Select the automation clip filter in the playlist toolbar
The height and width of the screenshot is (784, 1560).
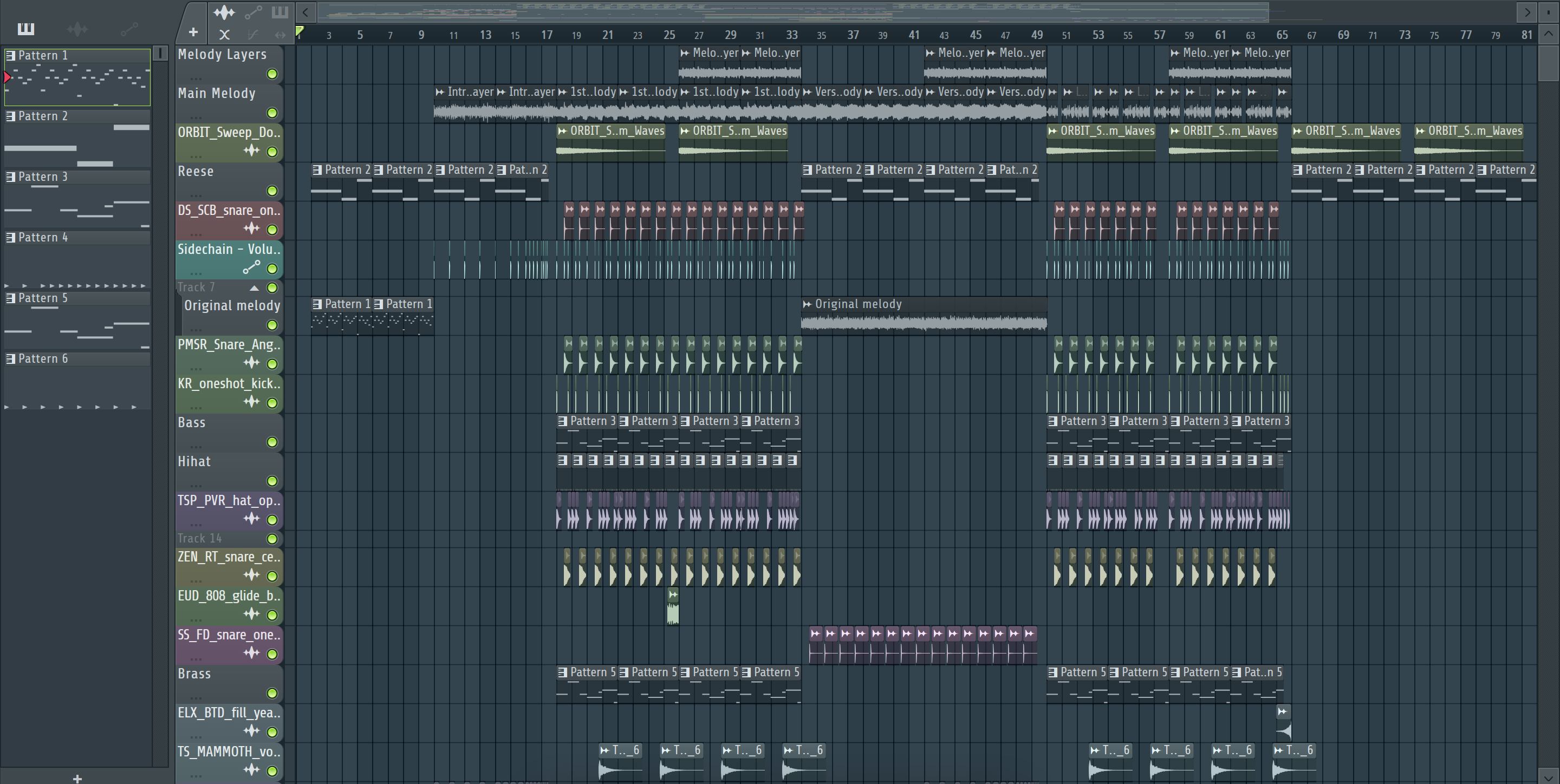pos(253,11)
